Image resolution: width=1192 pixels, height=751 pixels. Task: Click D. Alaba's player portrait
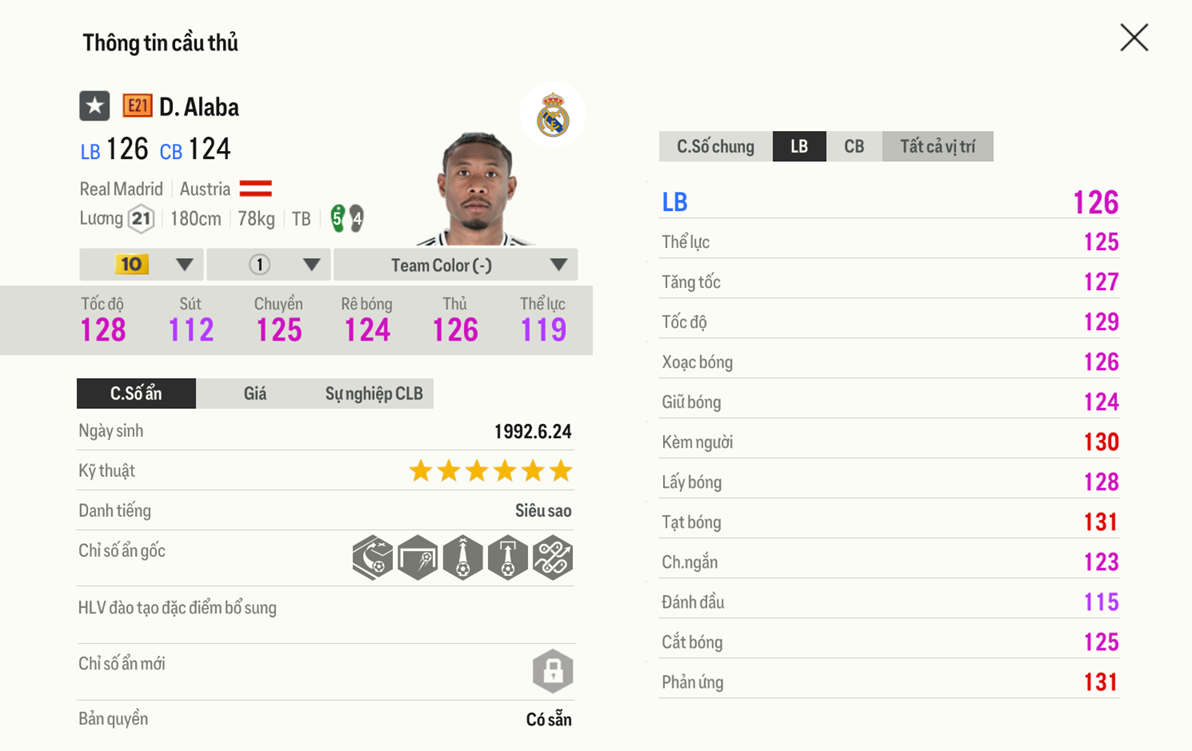tap(475, 190)
